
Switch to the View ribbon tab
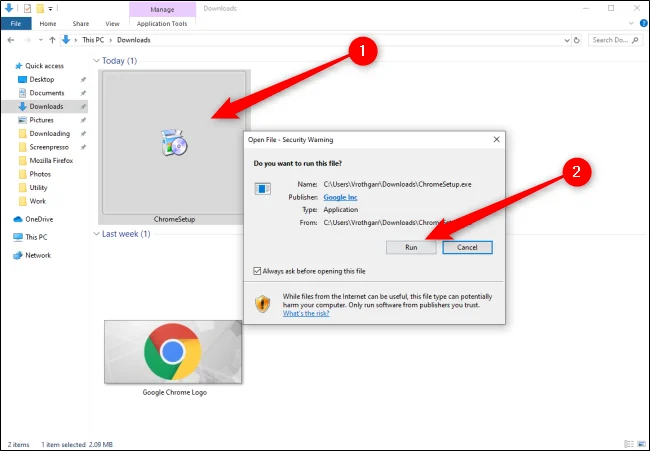coord(112,22)
